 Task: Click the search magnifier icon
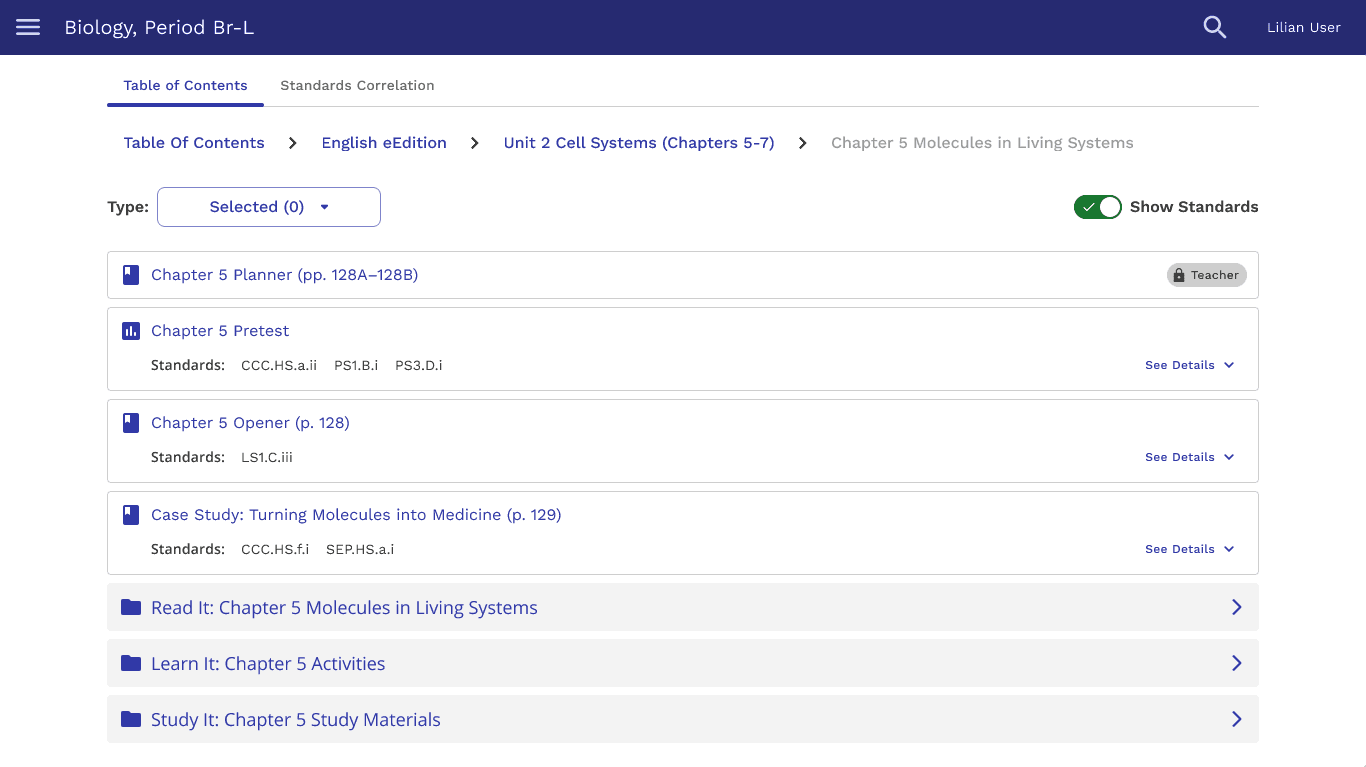[x=1214, y=27]
